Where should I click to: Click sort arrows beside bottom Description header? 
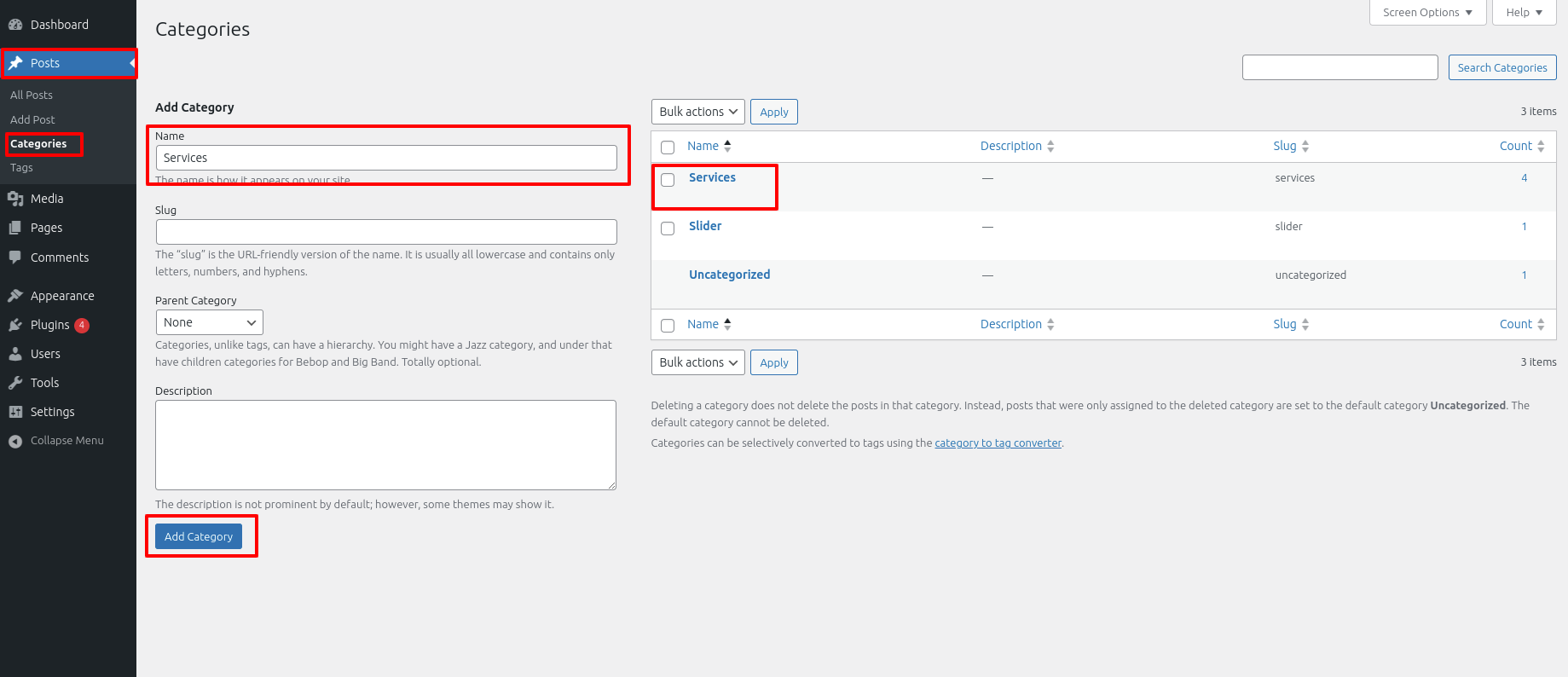1050,324
